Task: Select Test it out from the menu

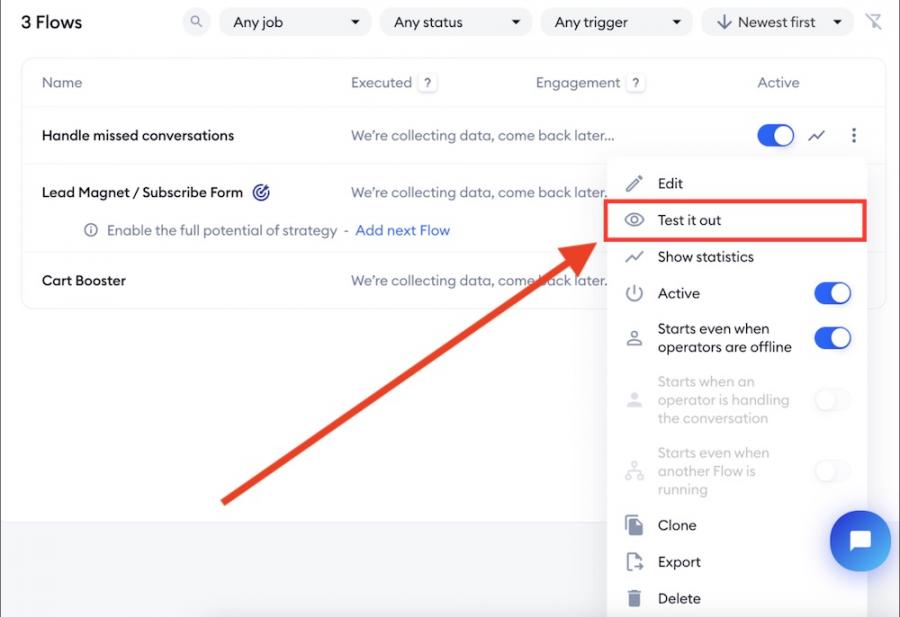Action: click(x=689, y=220)
